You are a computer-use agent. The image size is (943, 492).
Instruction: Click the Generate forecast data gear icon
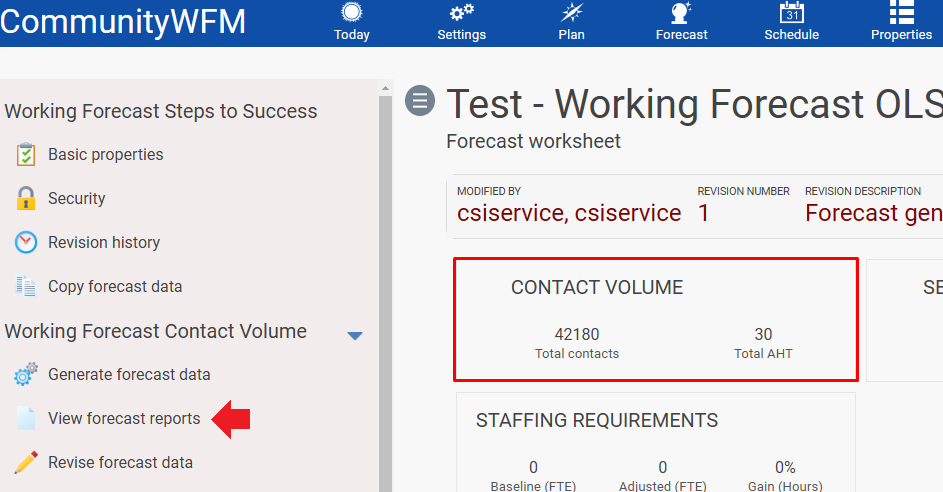pyautogui.click(x=26, y=374)
